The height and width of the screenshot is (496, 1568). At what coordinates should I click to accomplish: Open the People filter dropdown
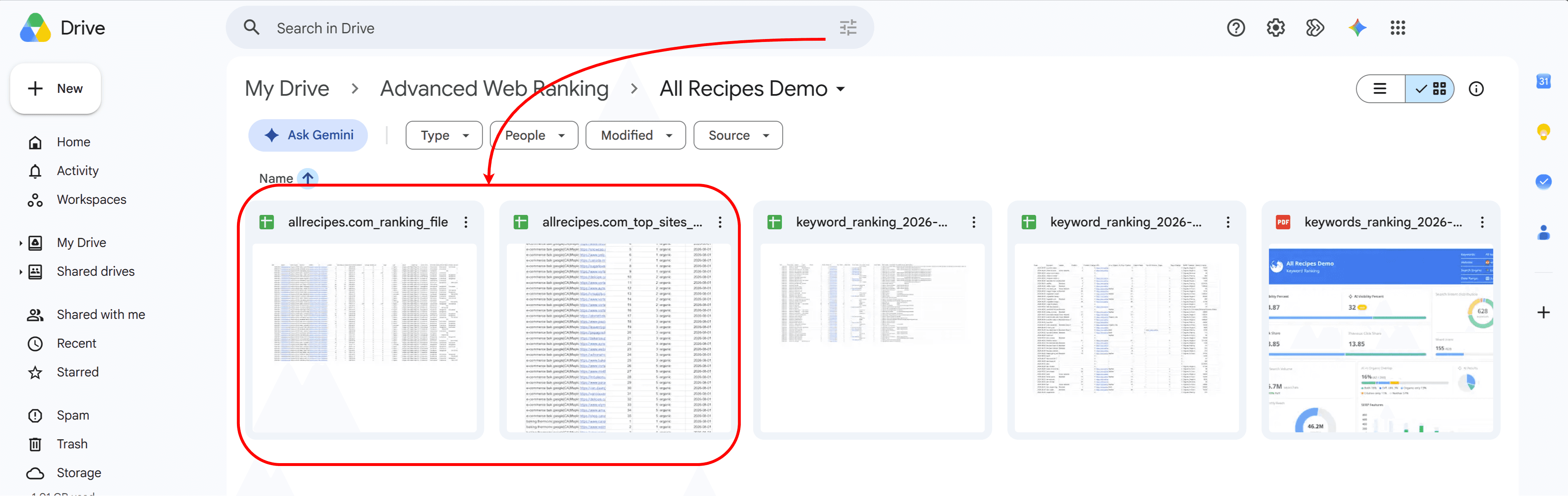tap(534, 135)
